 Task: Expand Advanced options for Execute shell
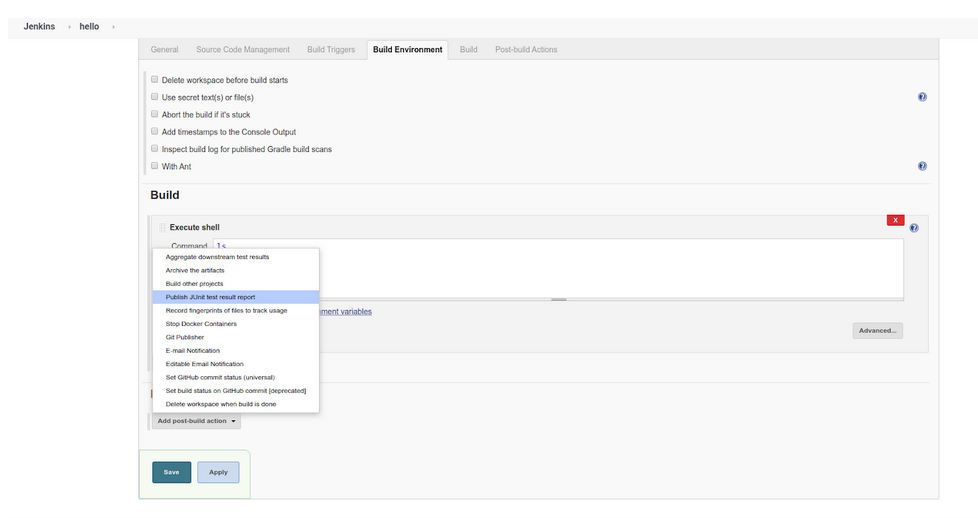[x=877, y=330]
